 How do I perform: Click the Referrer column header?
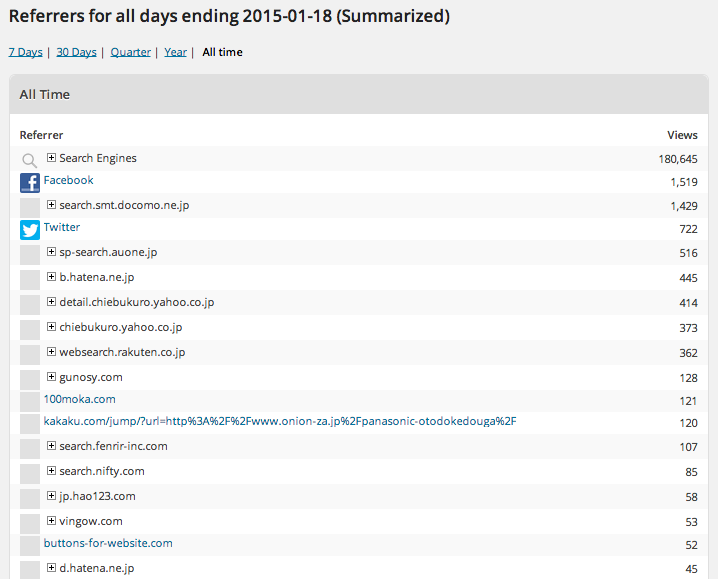point(41,135)
